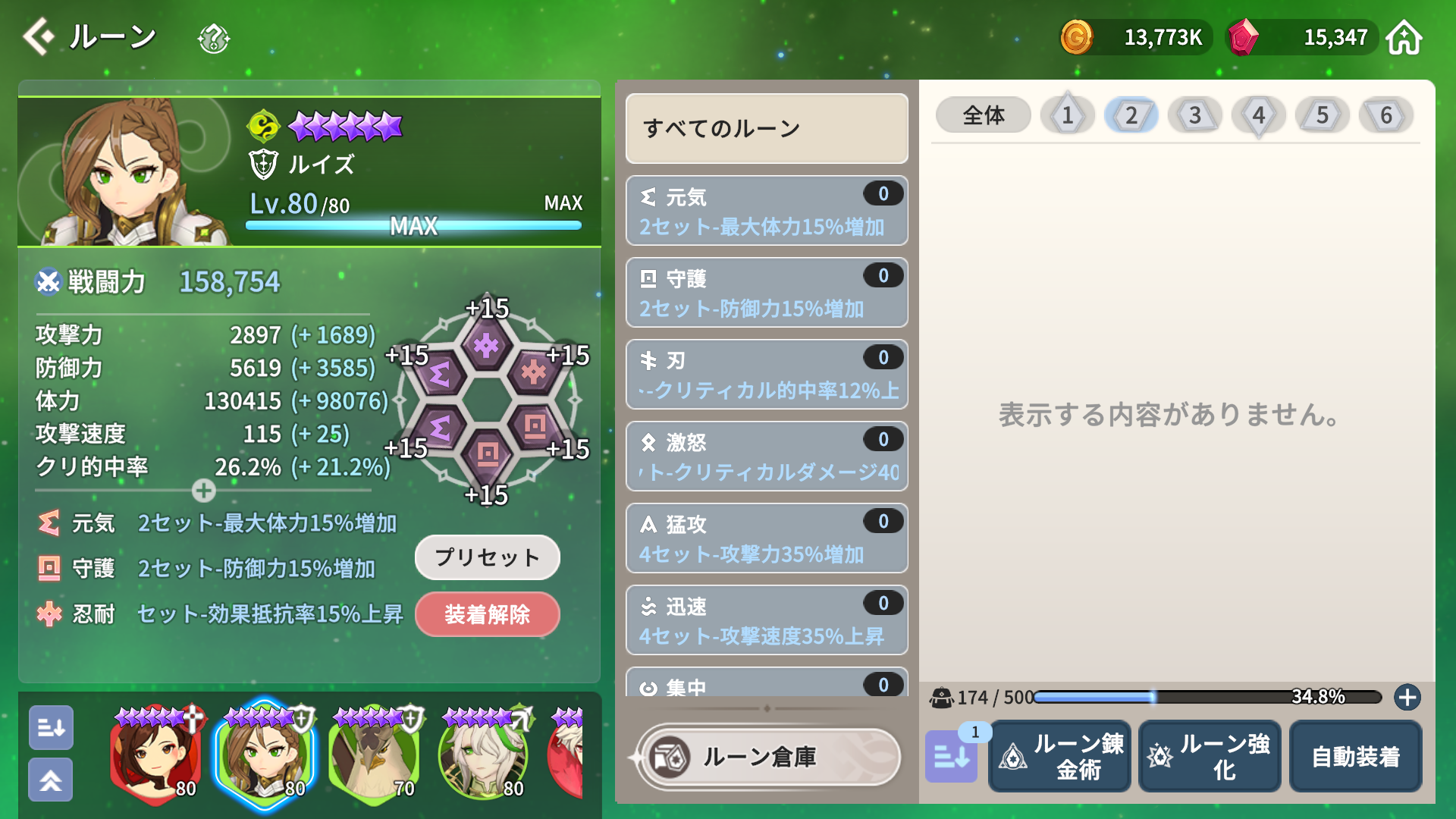Viewport: 1456px width, 819px height.
Task: Tap the 装着解除 unequip button
Action: 488,614
